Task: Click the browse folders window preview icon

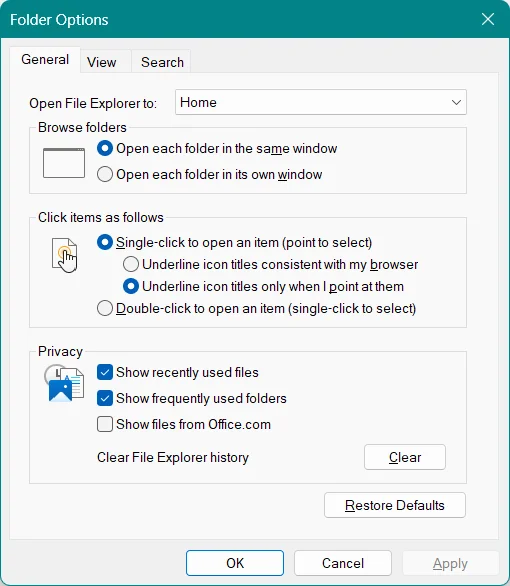Action: click(64, 163)
